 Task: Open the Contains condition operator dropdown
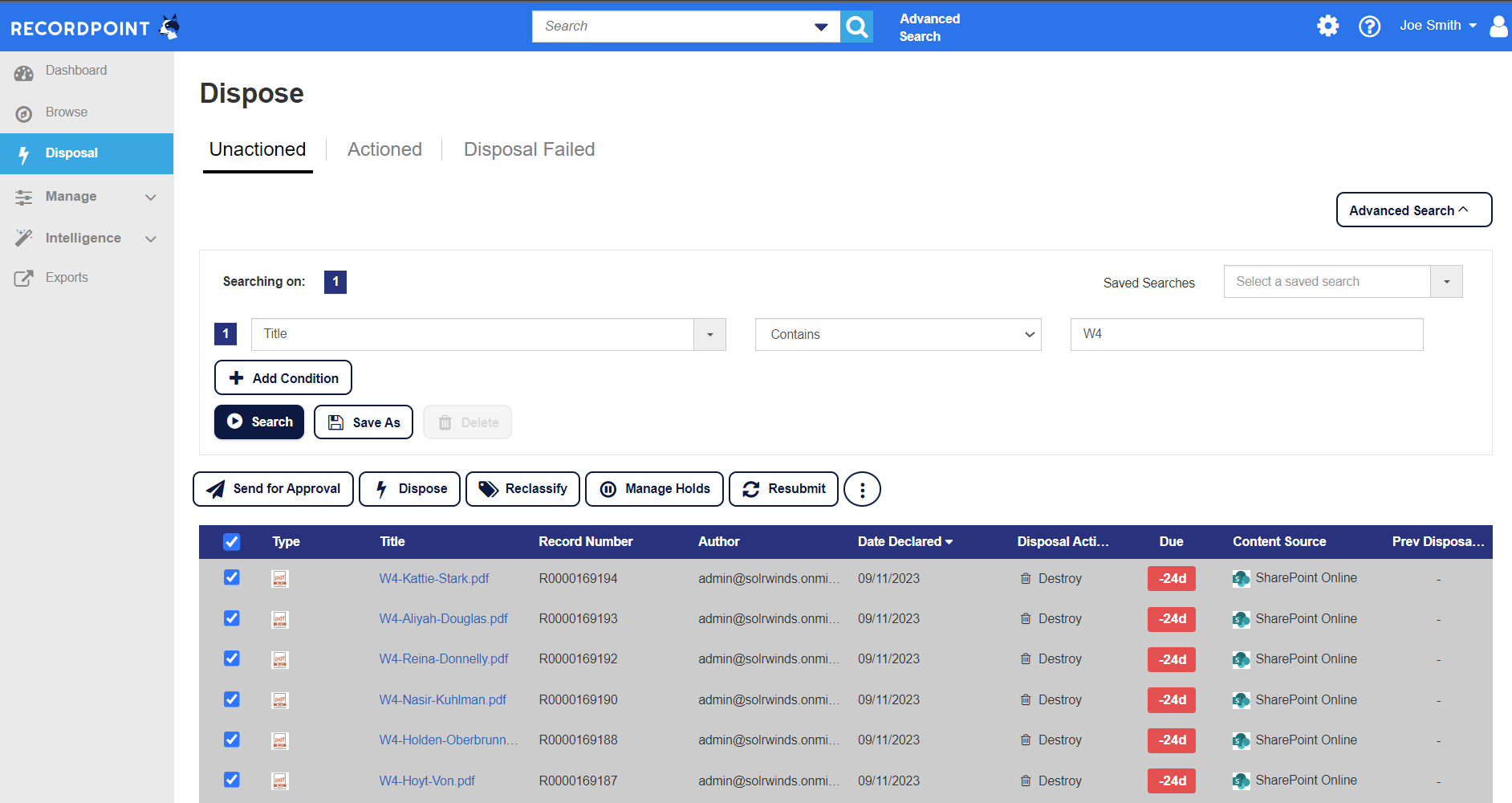click(897, 334)
